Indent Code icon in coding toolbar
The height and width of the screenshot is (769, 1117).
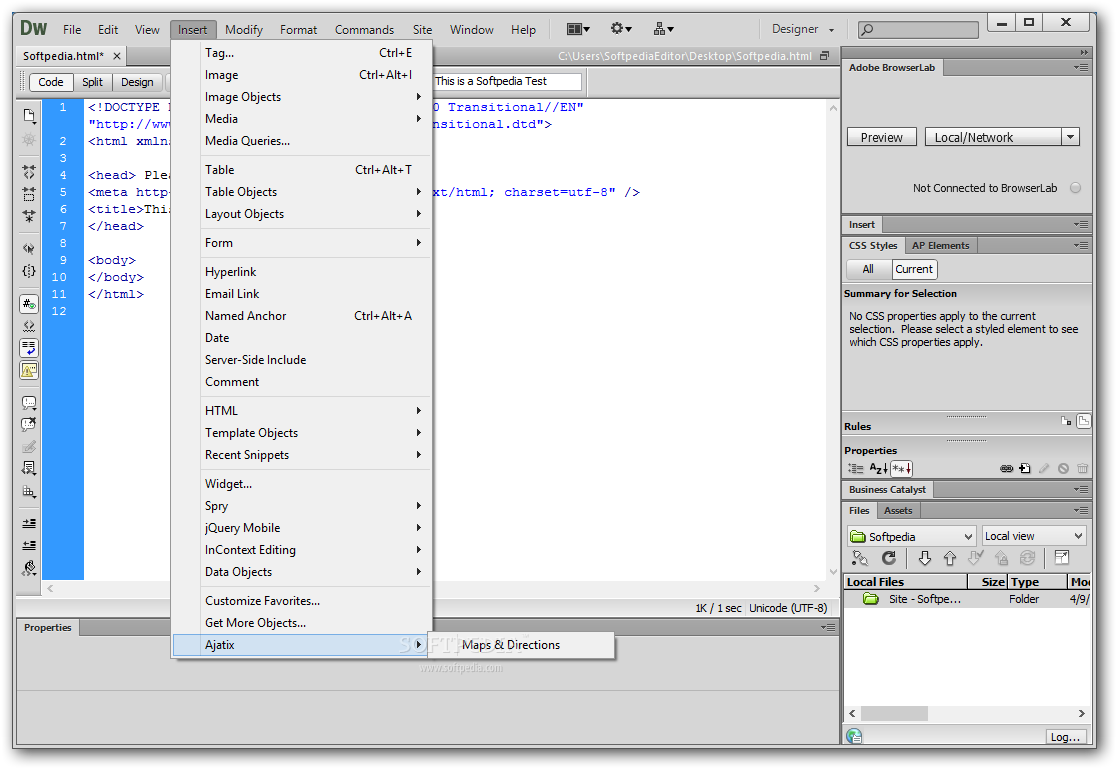click(x=28, y=523)
